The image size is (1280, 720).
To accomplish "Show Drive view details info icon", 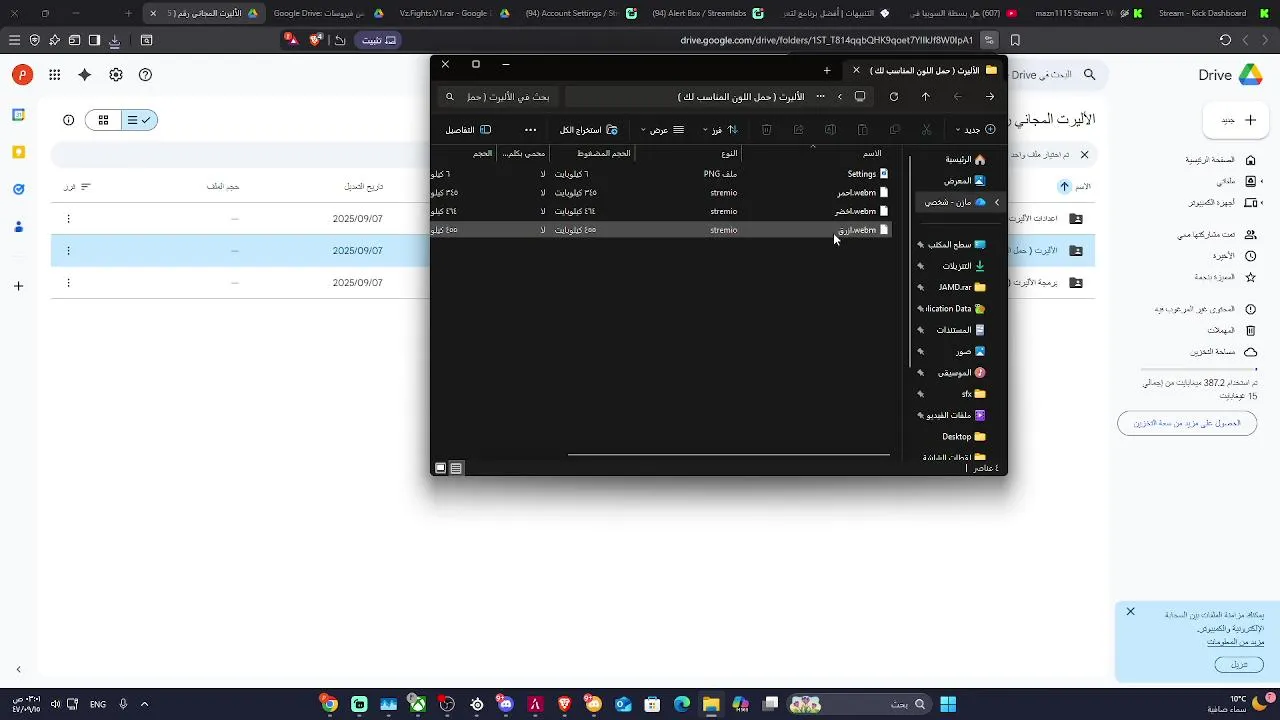I will [x=69, y=120].
